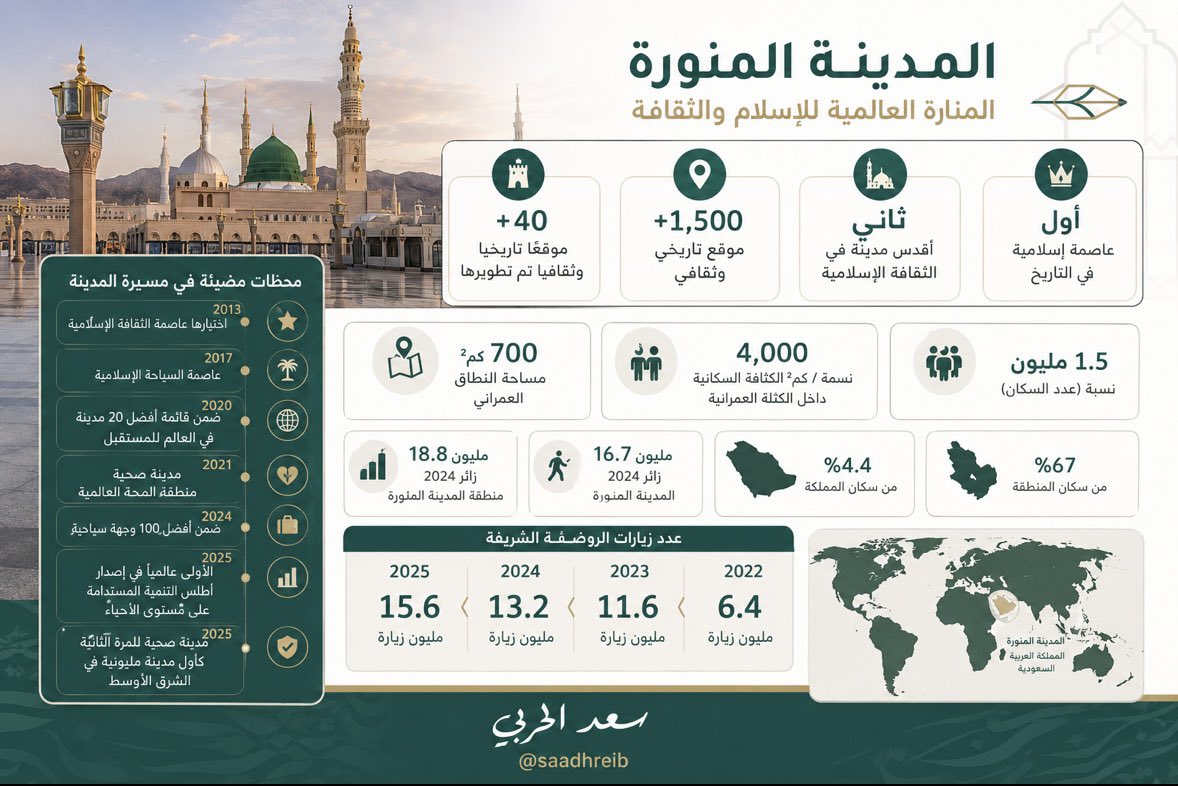Click the 15.6 value under 2025
1178x786 pixels.
[x=409, y=606]
